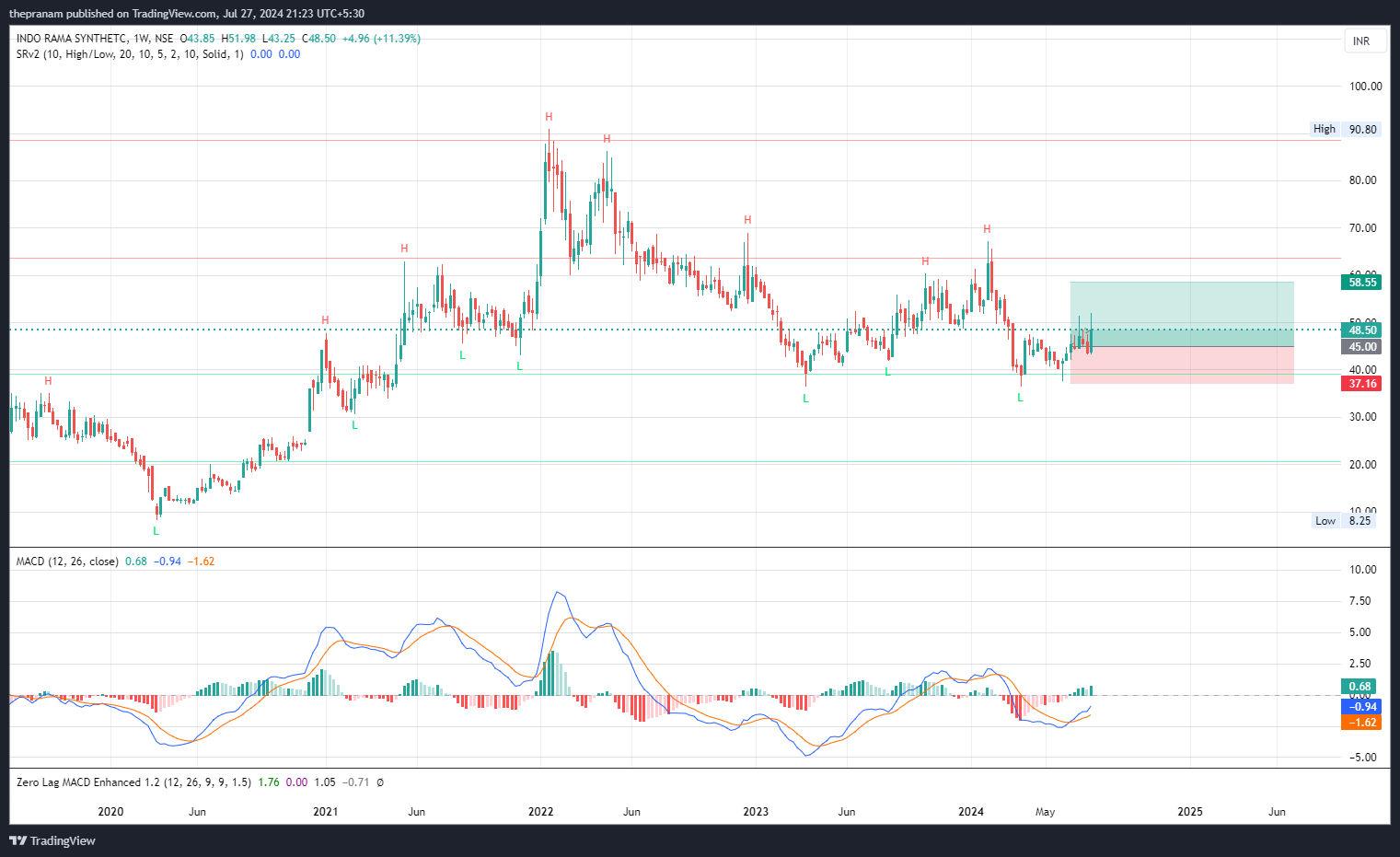The height and width of the screenshot is (857, 1400).
Task: Click the Low 8.25 price label
Action: click(1344, 521)
